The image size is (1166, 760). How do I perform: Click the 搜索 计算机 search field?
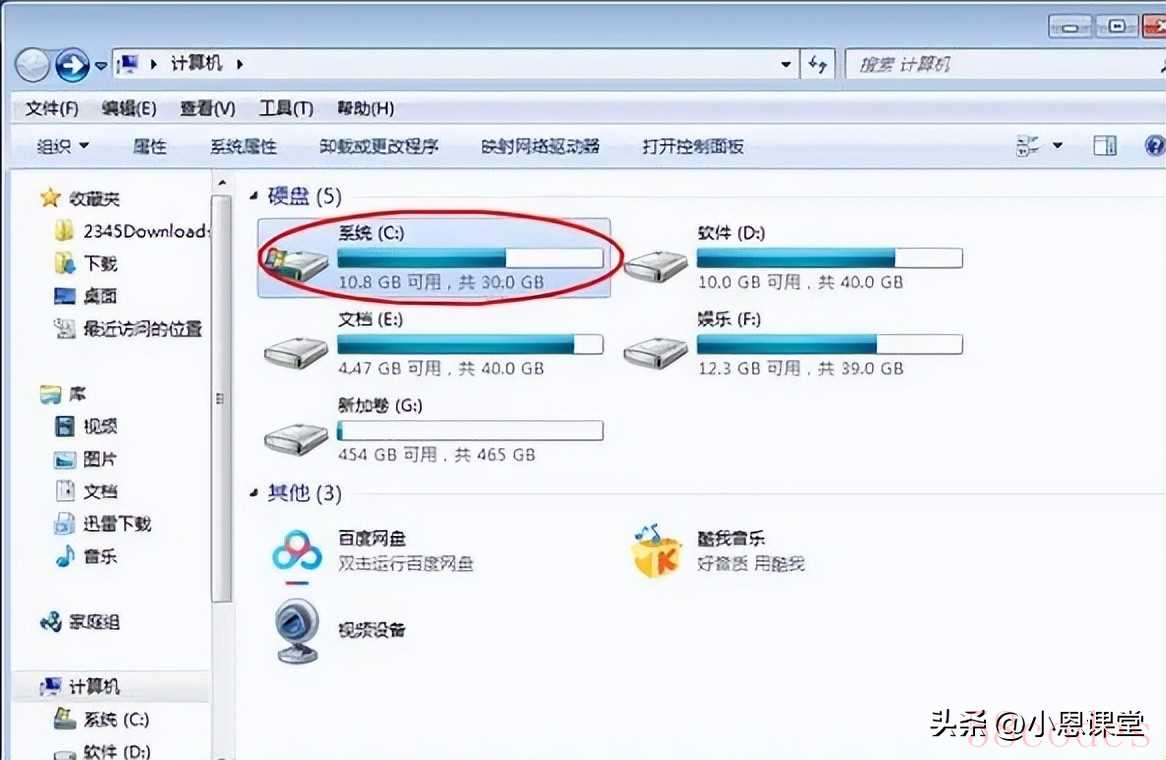coord(1005,65)
